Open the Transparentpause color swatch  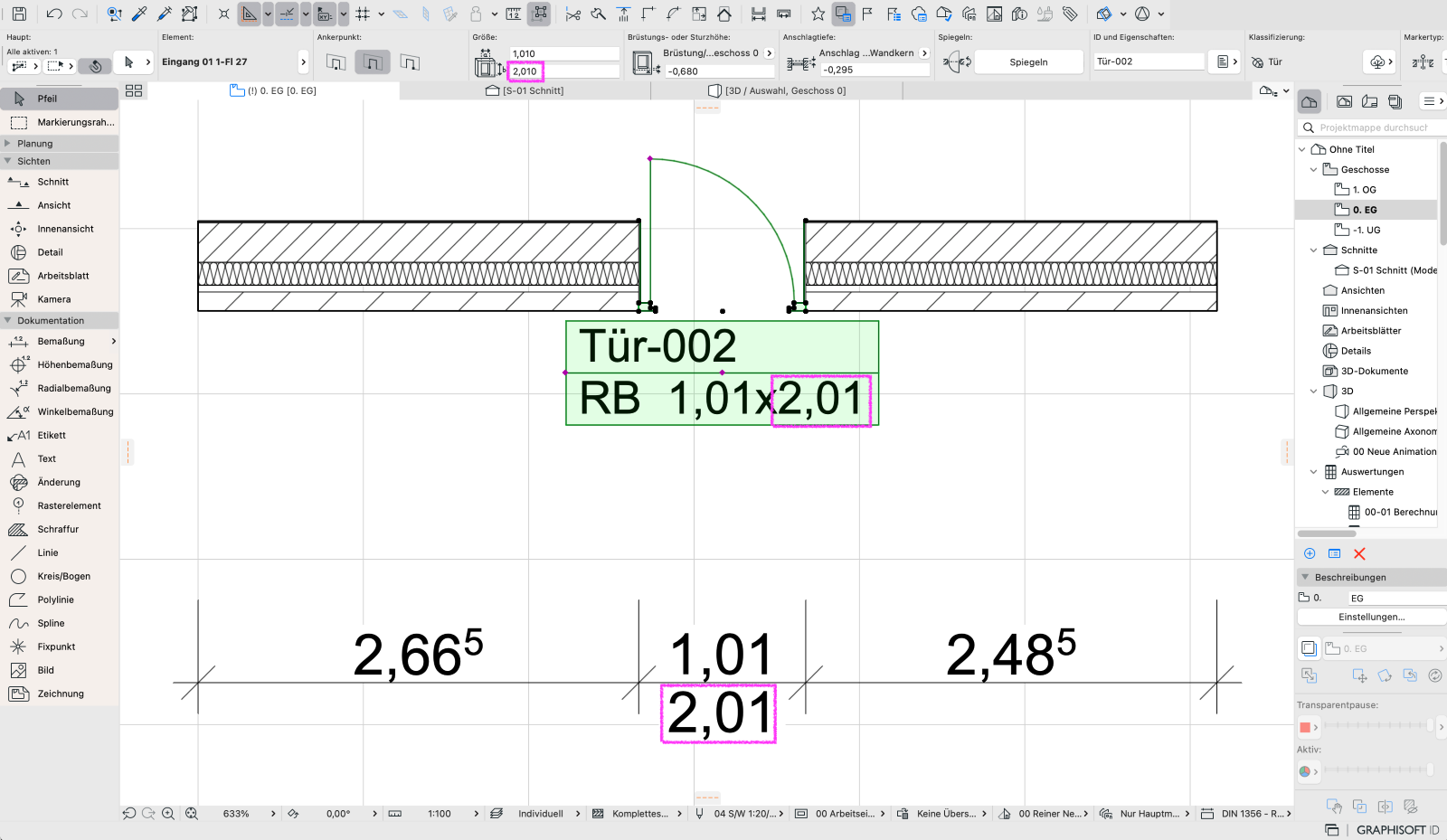[1309, 726]
